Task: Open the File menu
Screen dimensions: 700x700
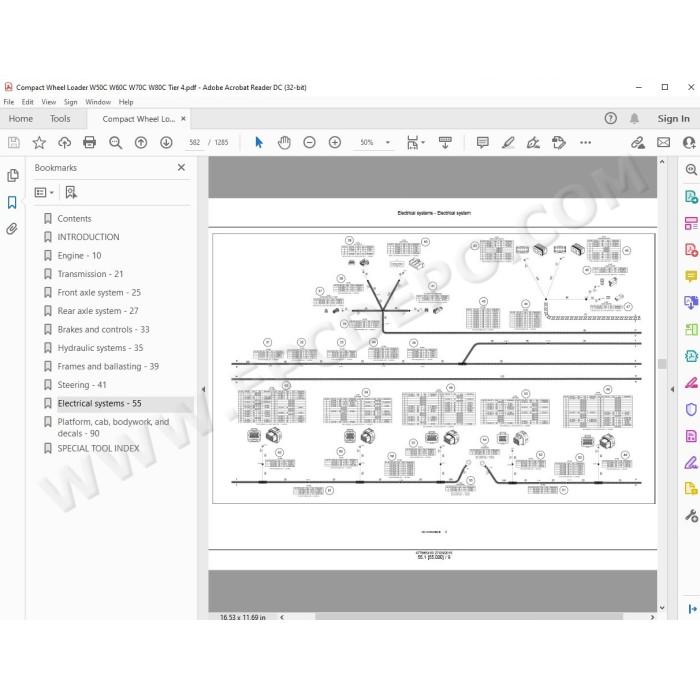Action: [8, 102]
